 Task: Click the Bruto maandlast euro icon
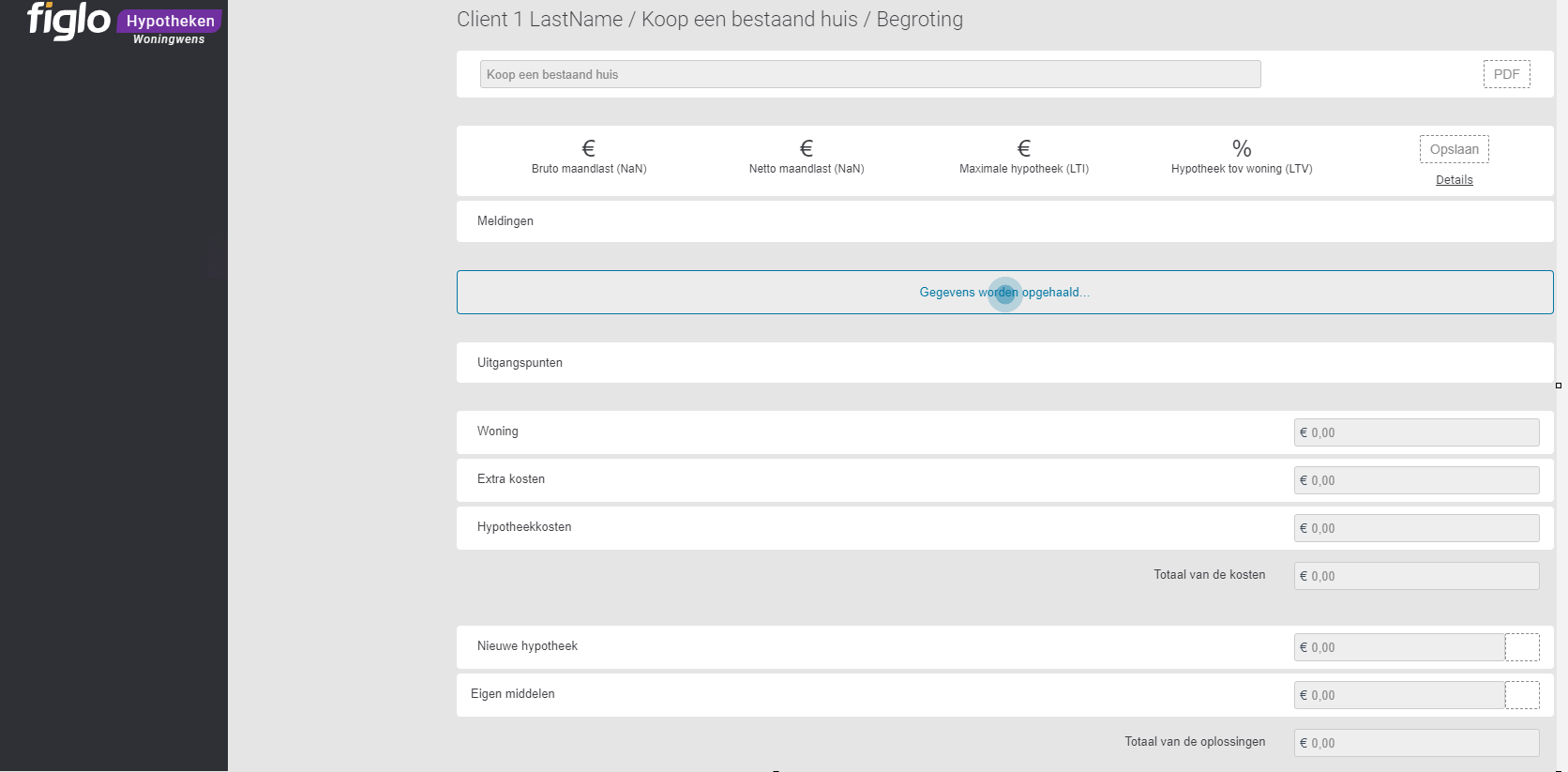(588, 148)
